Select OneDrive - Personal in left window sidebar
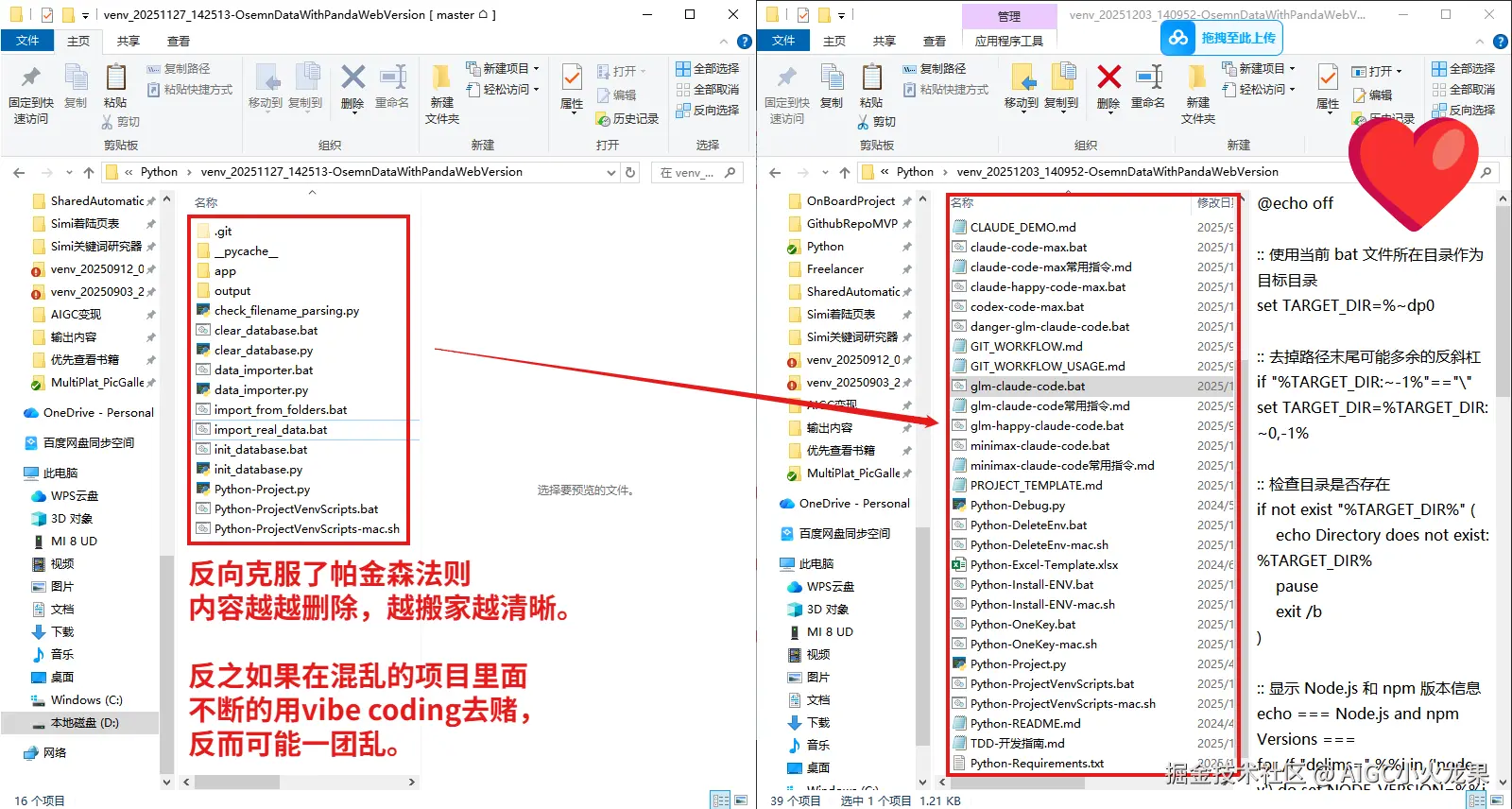This screenshot has width=1512, height=809. pyautogui.click(x=88, y=413)
